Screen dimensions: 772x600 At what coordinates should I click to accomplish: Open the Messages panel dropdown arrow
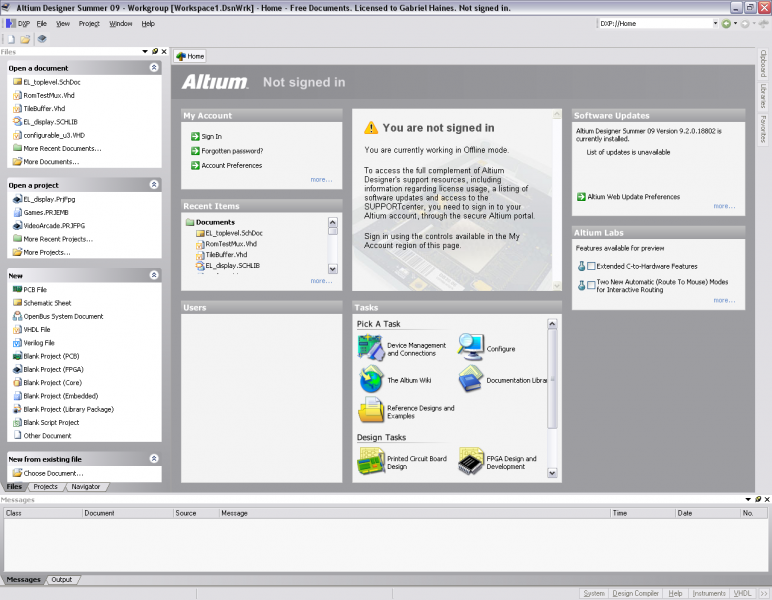[x=748, y=499]
